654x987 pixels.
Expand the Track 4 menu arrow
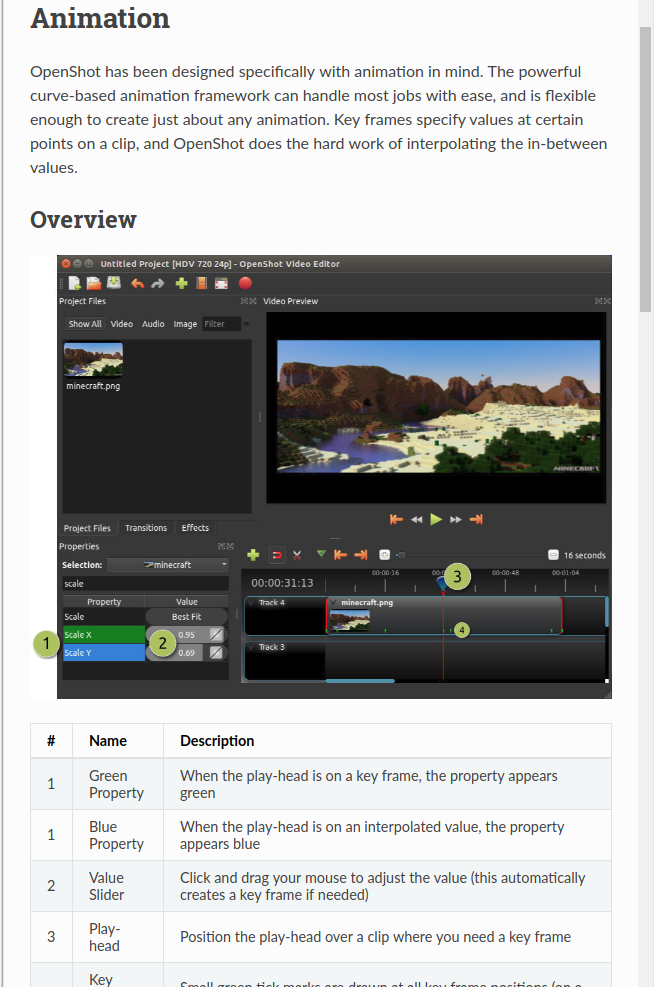tap(252, 602)
